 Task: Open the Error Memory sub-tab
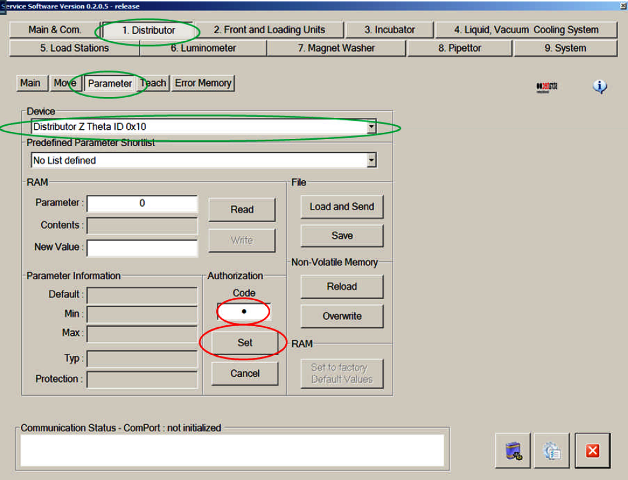pyautogui.click(x=203, y=83)
